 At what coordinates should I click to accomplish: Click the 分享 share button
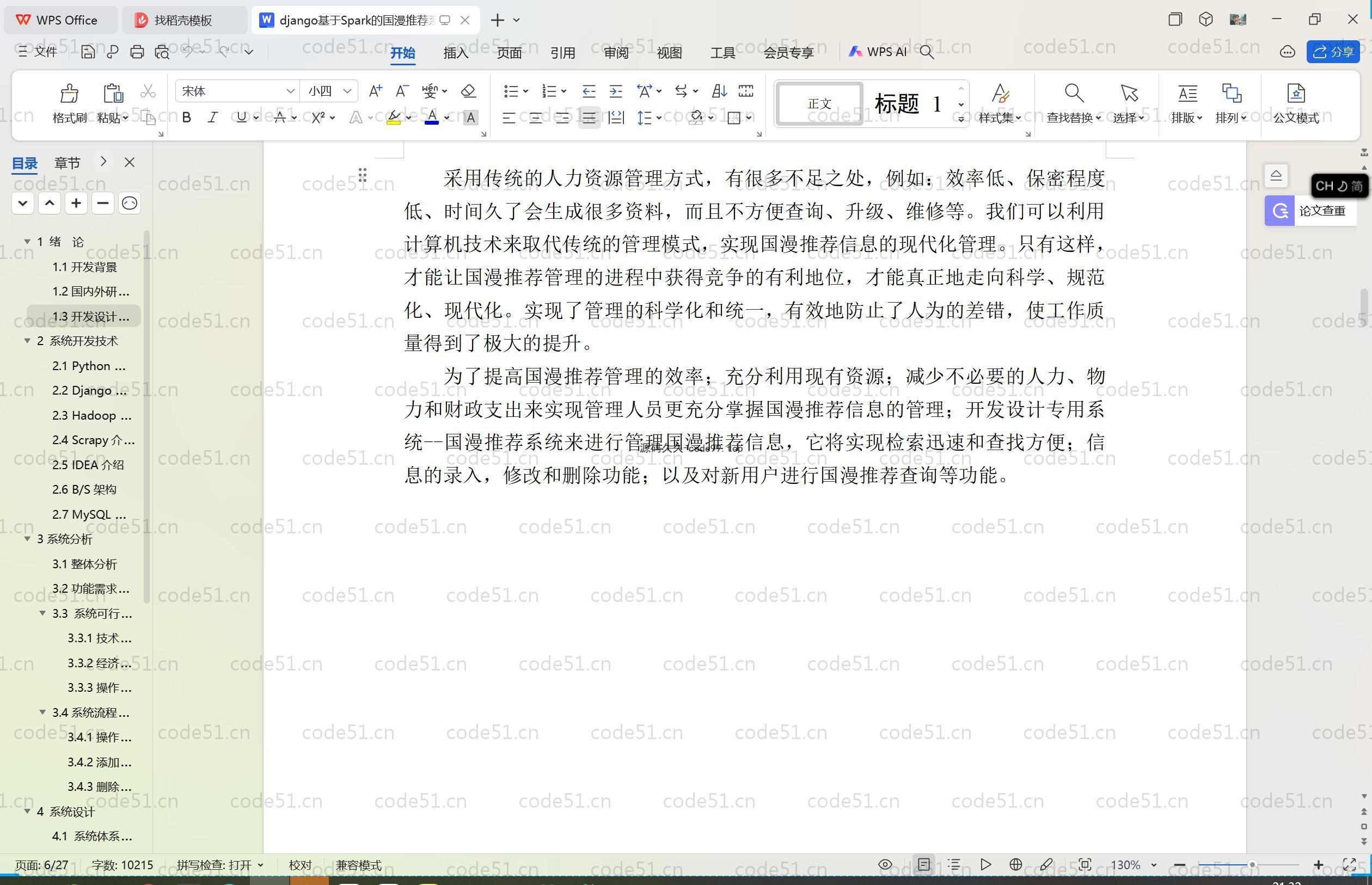1333,52
